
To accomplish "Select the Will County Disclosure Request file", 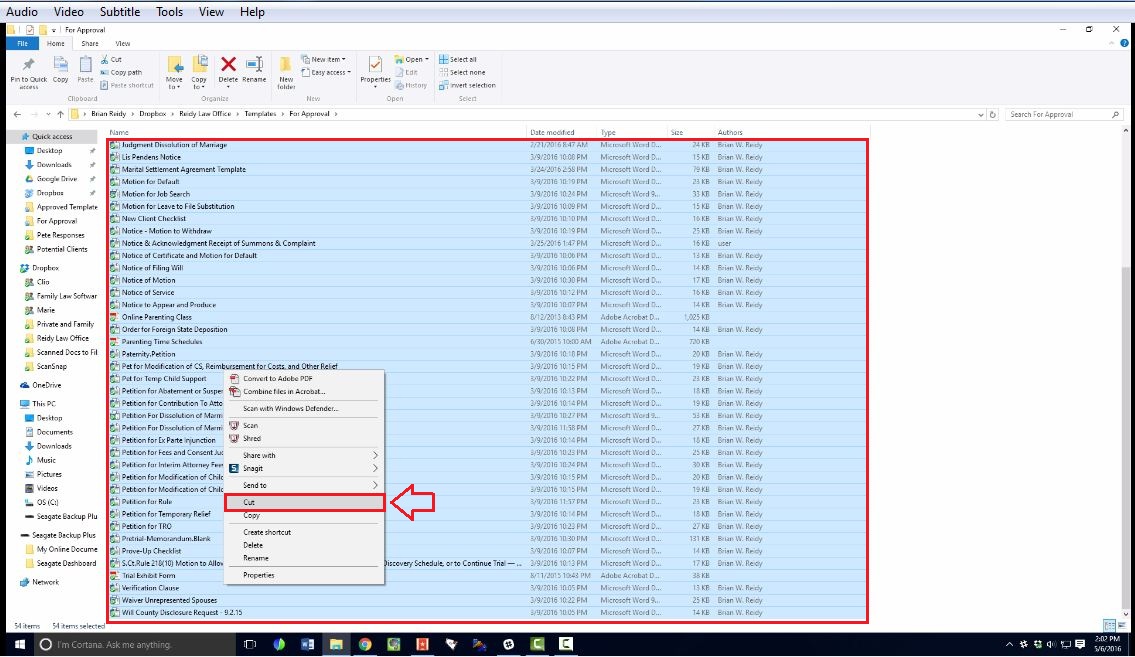I will click(488, 612).
